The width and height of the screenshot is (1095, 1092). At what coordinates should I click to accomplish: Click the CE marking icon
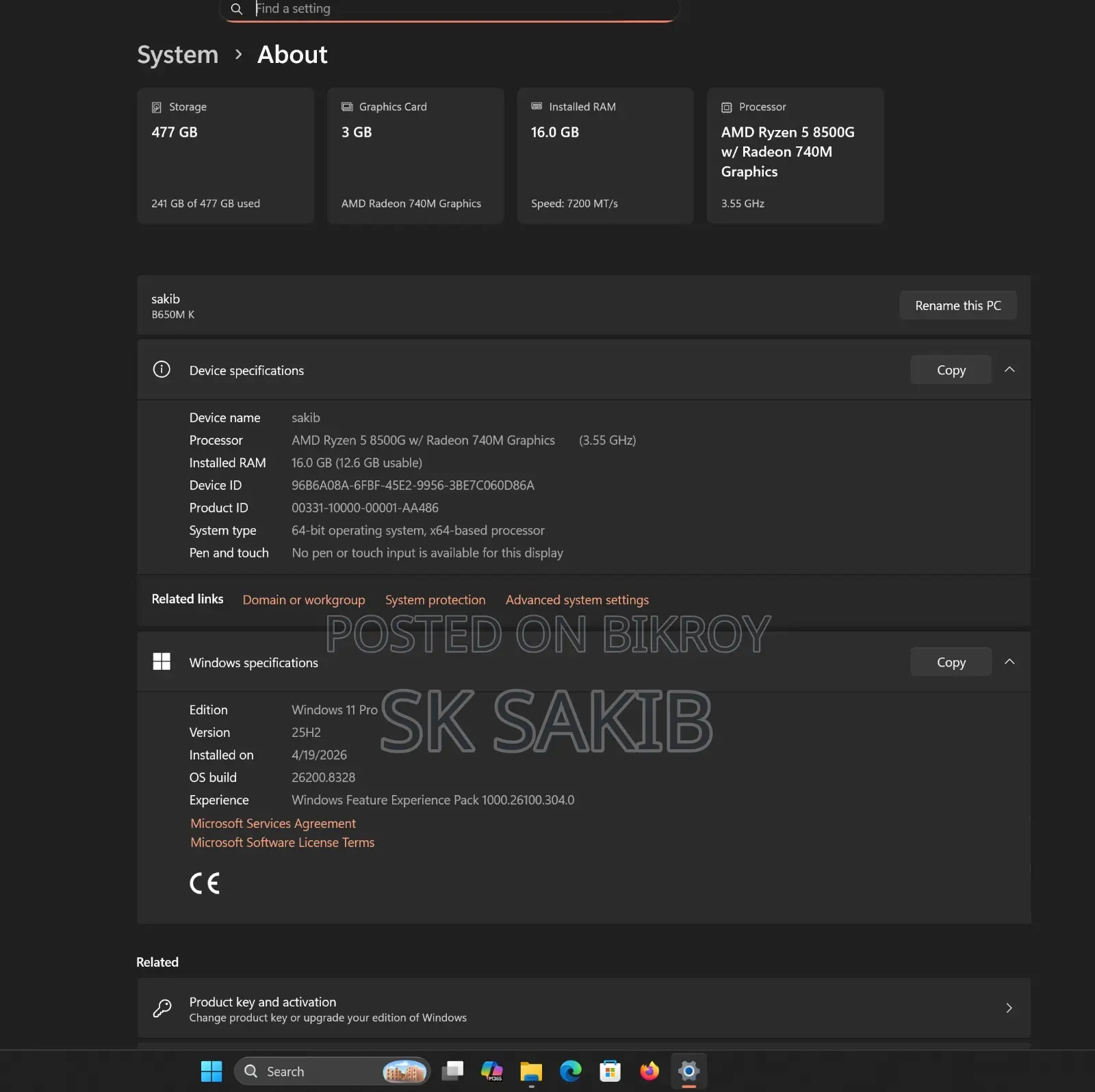(205, 883)
